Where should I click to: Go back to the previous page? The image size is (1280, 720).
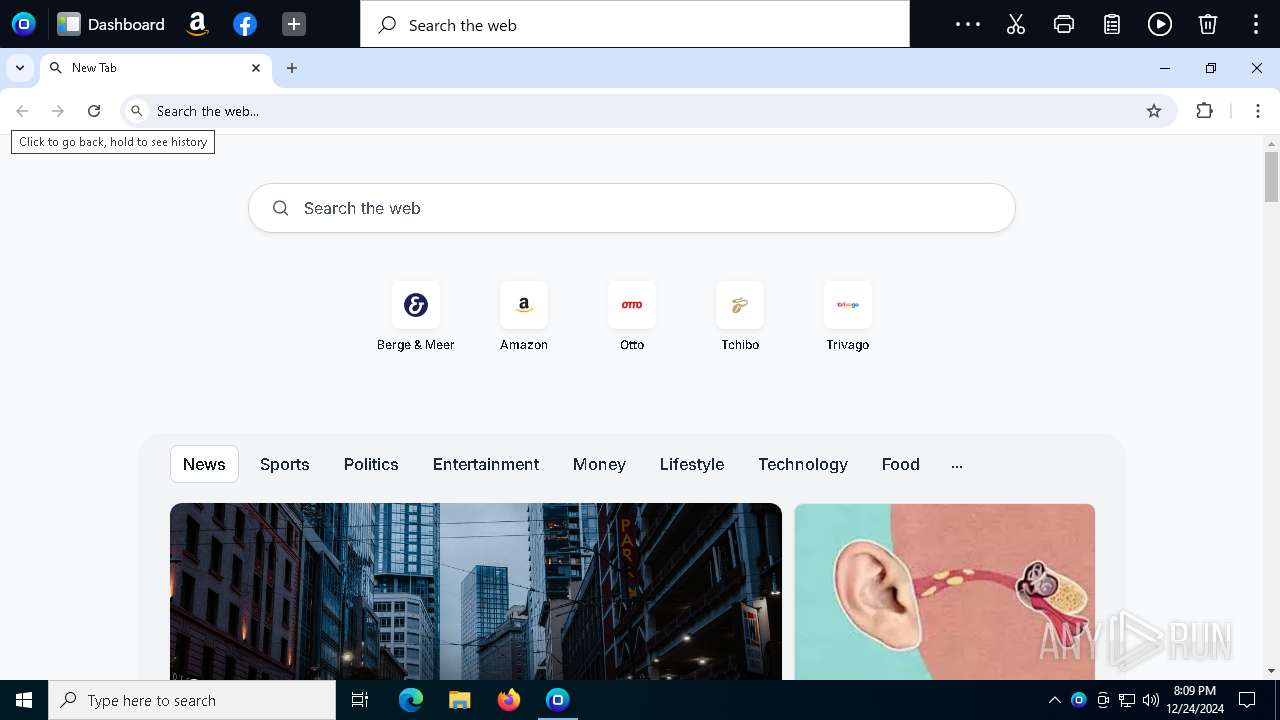pyautogui.click(x=22, y=111)
